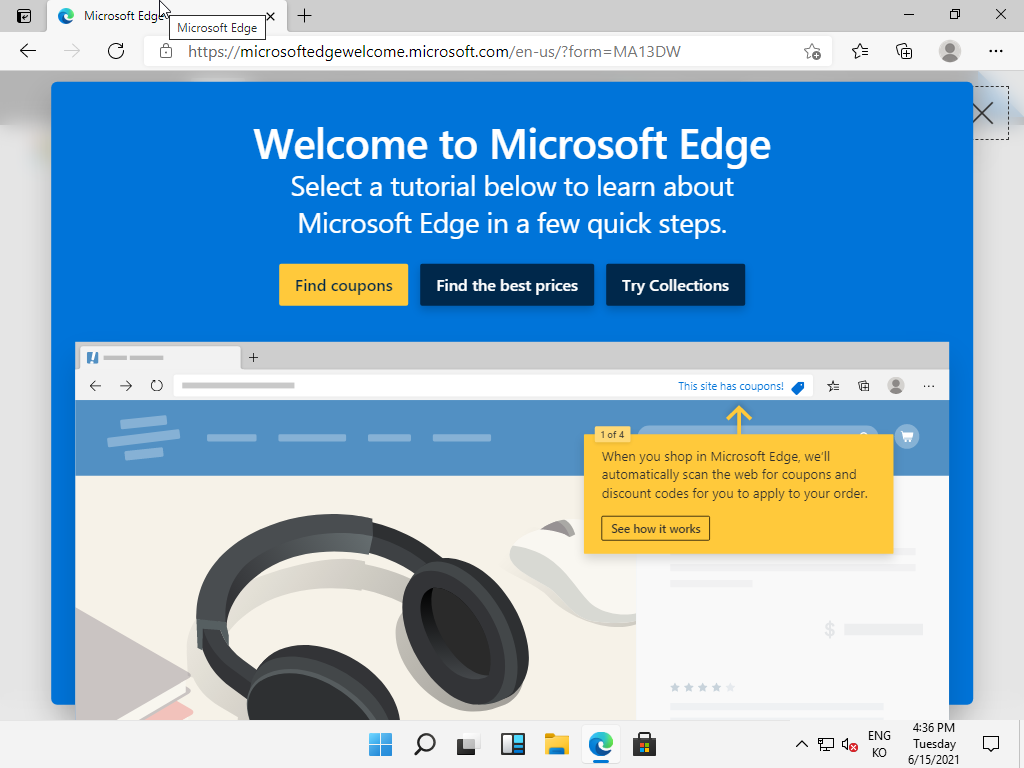Image resolution: width=1024 pixels, height=768 pixels.
Task: Open the profile avatar in toolbar
Action: 950,51
